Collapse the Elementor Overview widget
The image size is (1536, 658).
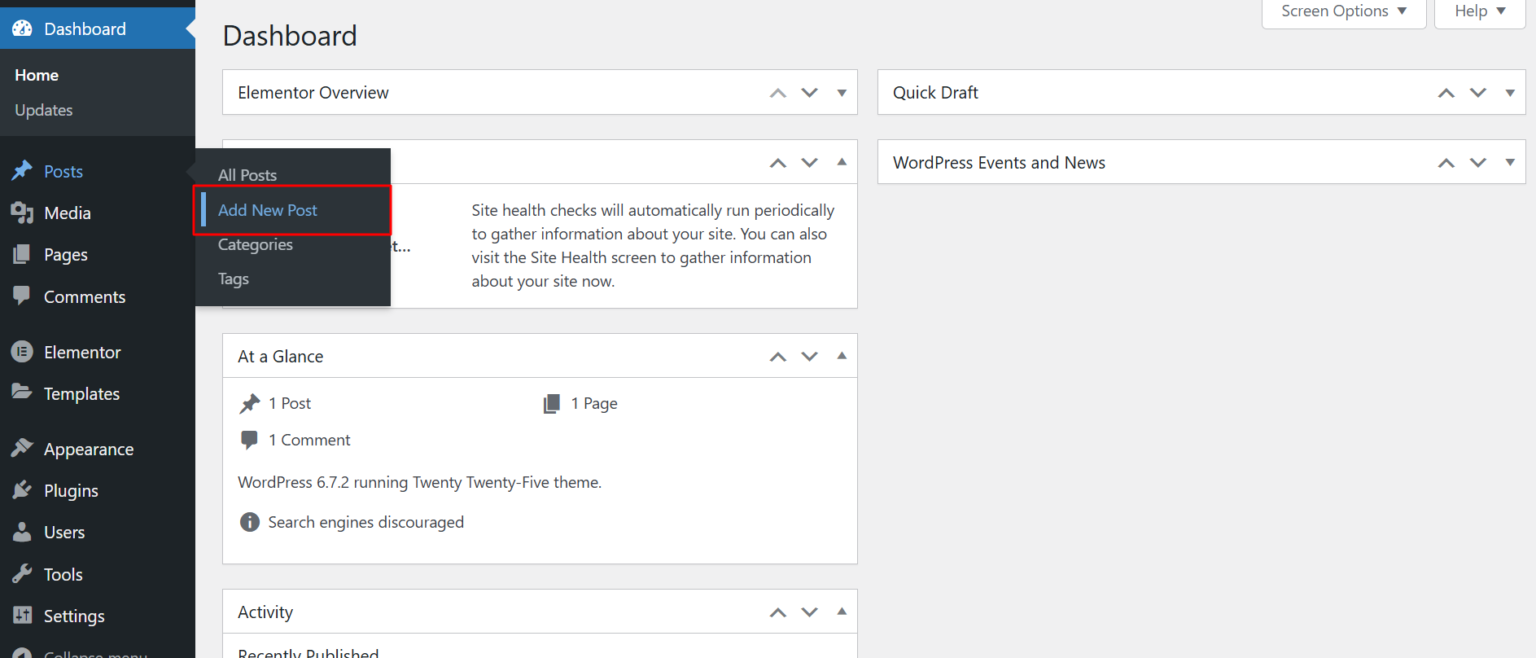click(841, 92)
